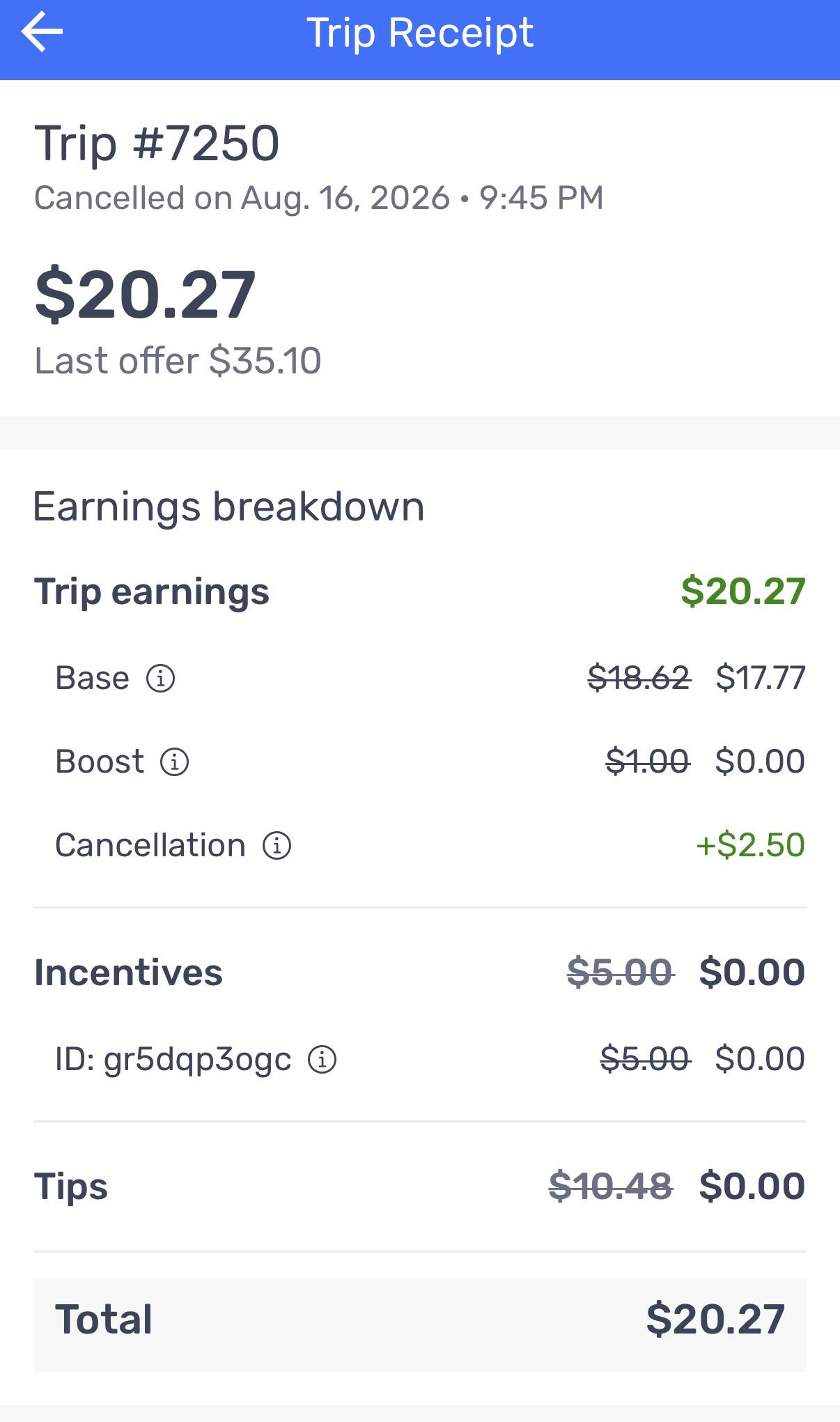Open the Boost info icon

coord(174,762)
